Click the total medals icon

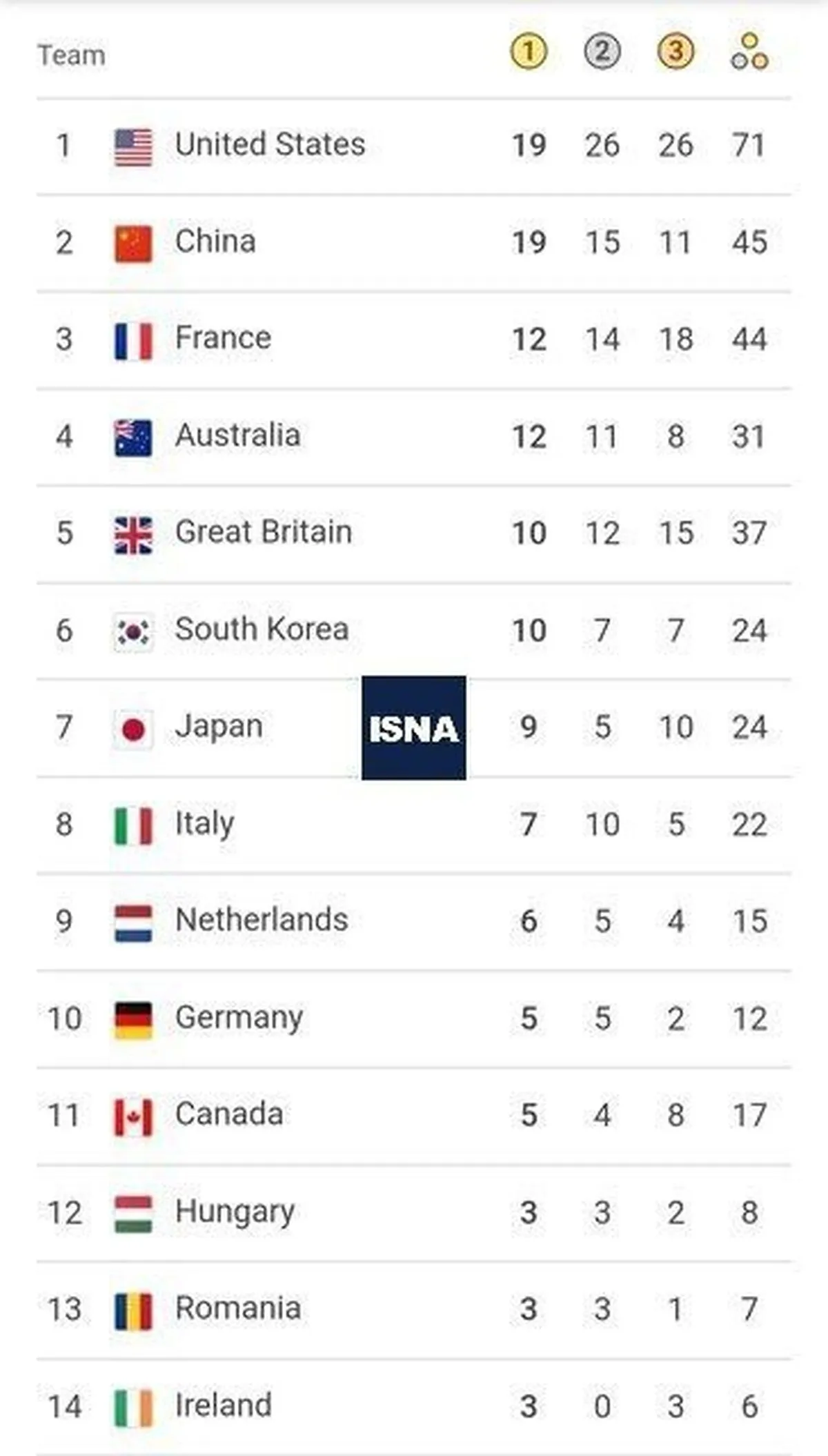point(749,51)
